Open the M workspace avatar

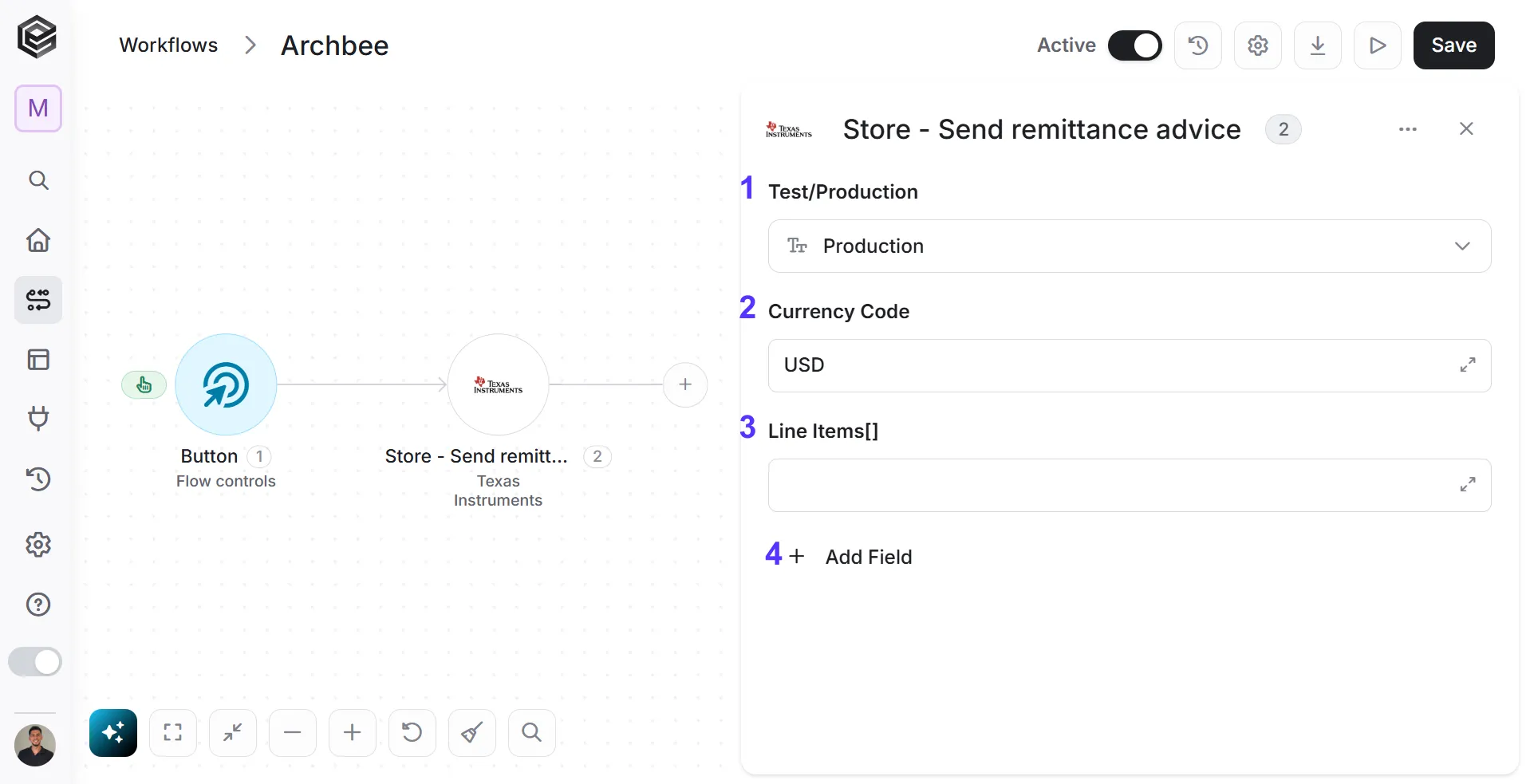[38, 108]
